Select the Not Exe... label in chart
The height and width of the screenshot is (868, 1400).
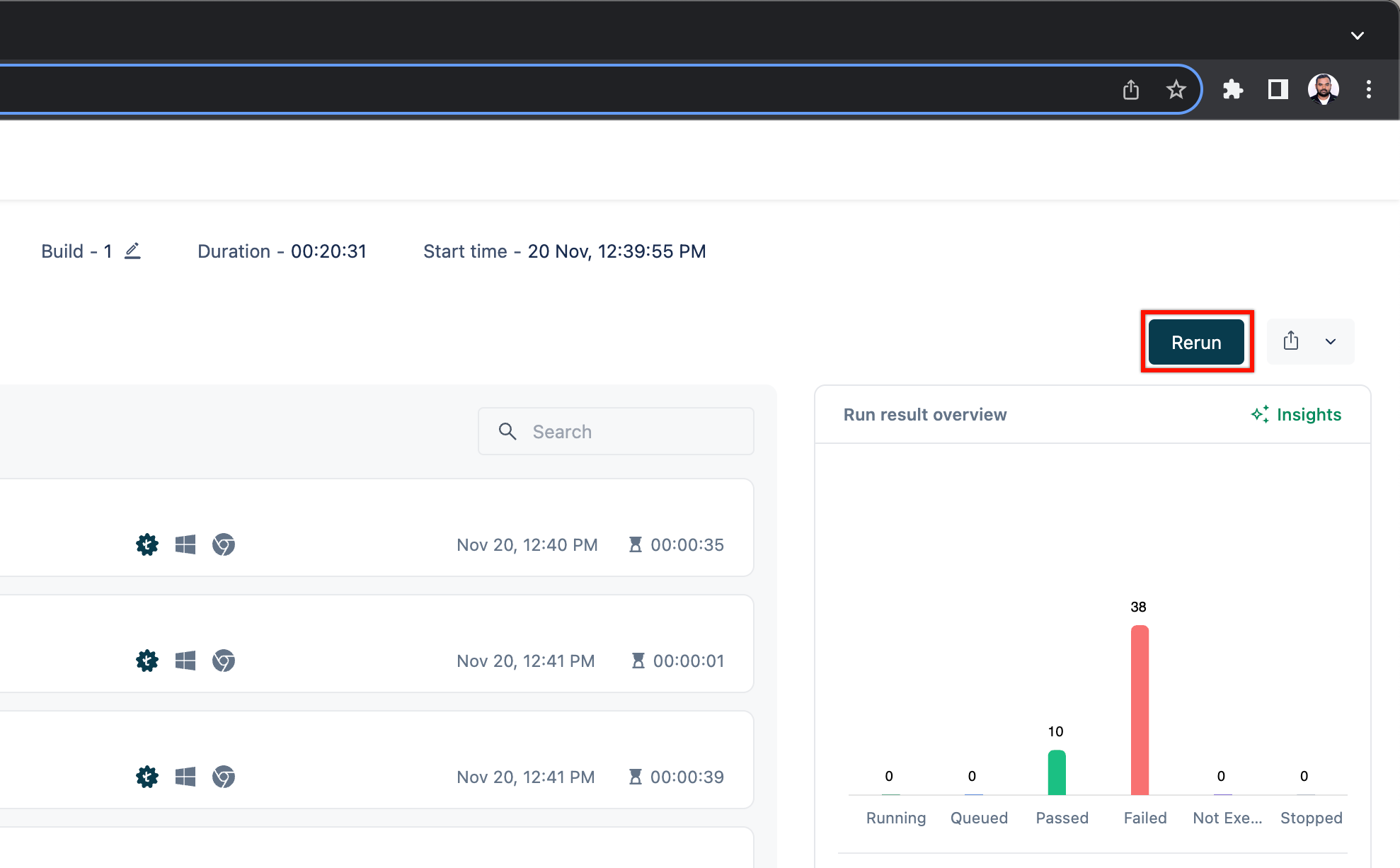[1227, 818]
